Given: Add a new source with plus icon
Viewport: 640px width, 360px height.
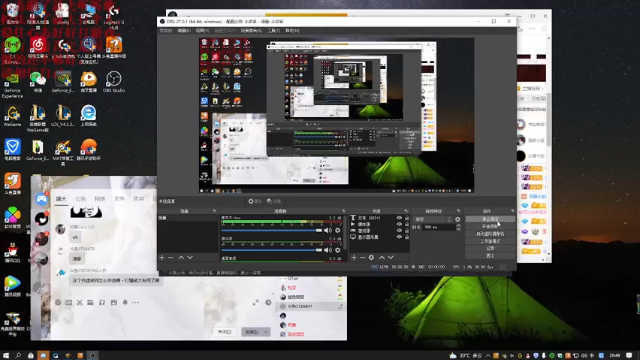Looking at the screenshot, I should 354,258.
